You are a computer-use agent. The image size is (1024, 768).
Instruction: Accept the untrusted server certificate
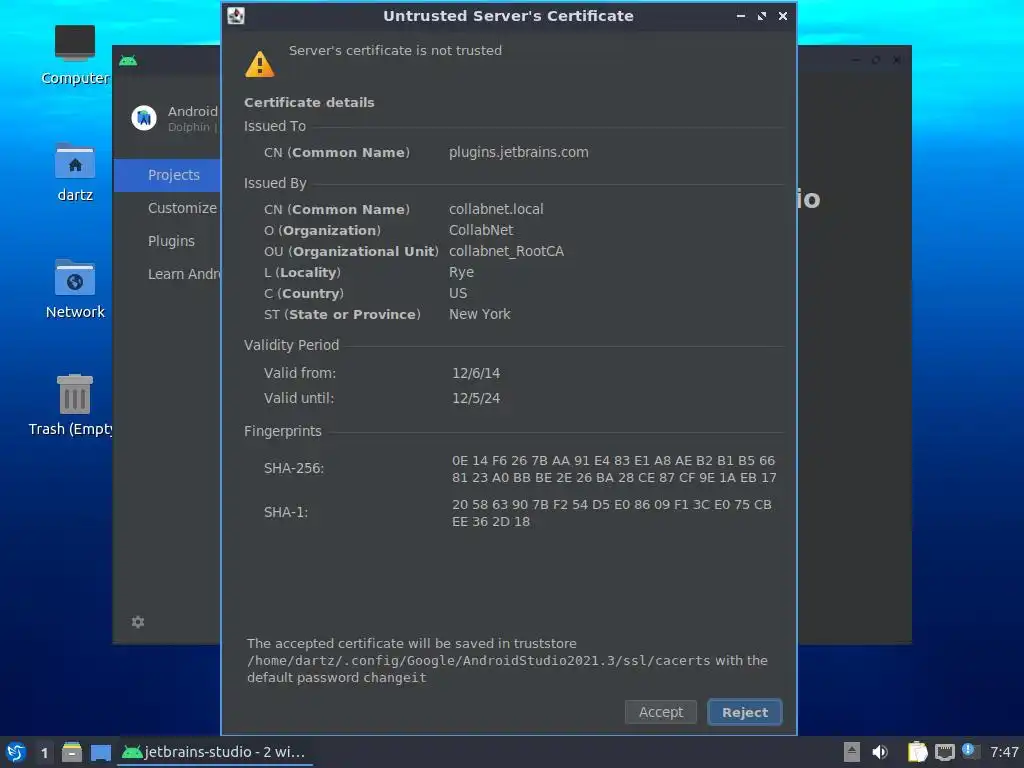coord(660,712)
